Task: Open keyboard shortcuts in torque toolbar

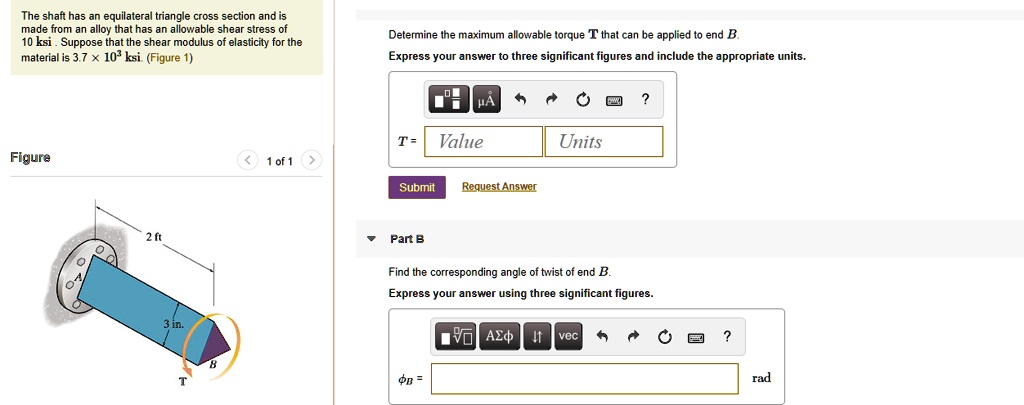Action: 614,100
